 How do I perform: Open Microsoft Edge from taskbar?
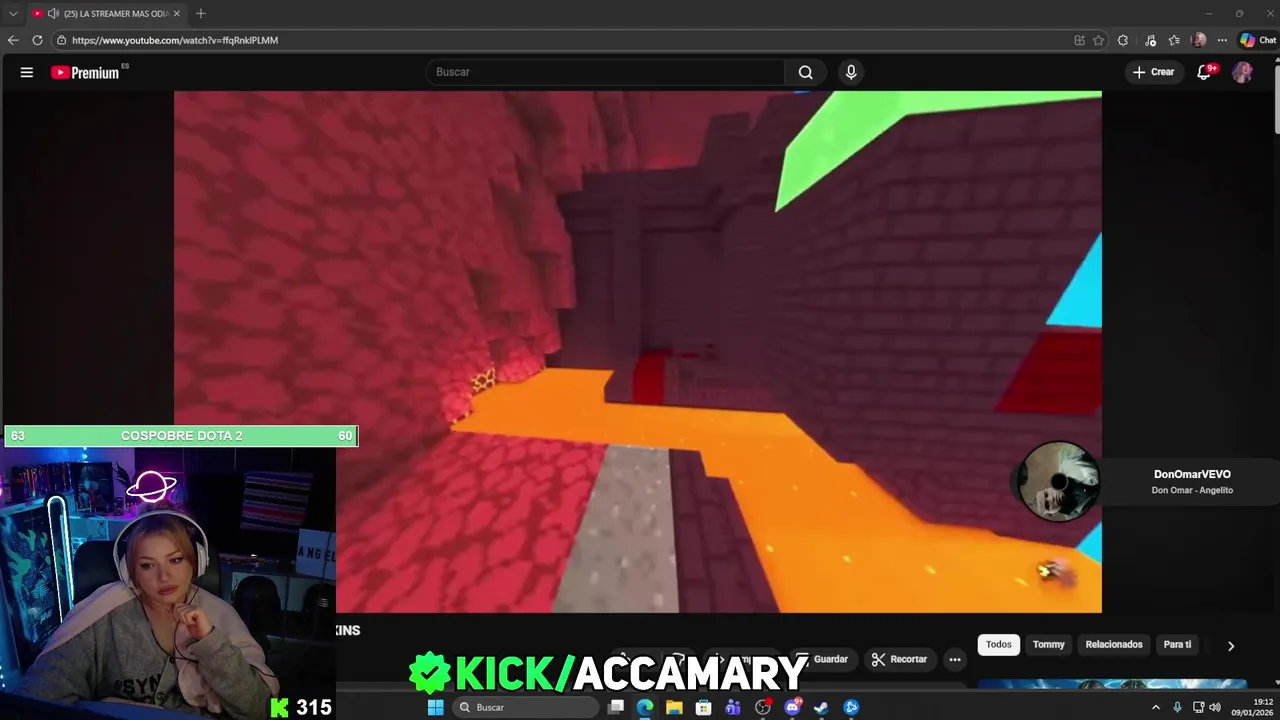645,707
